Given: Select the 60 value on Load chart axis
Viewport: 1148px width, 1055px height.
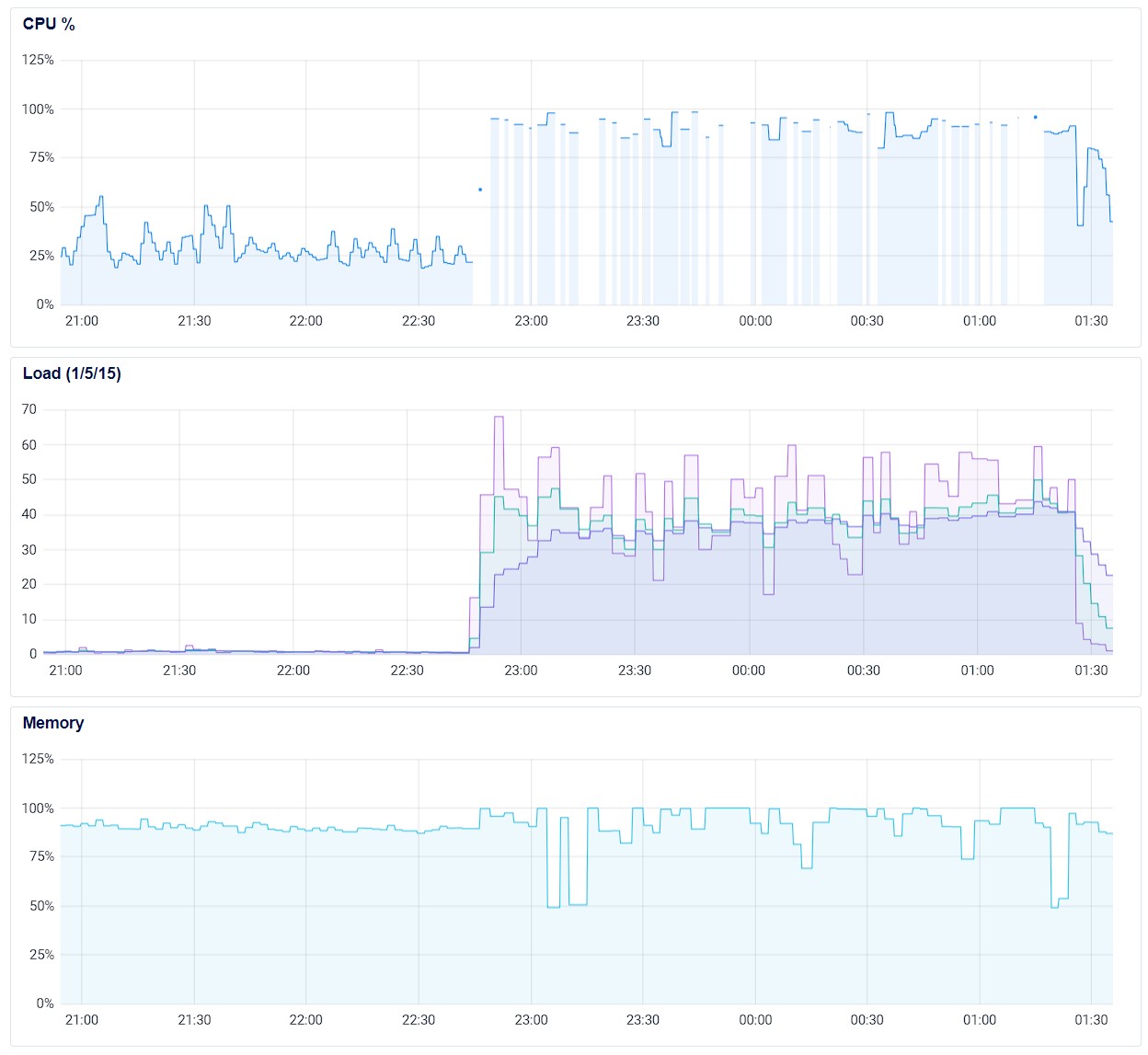Looking at the screenshot, I should [29, 445].
